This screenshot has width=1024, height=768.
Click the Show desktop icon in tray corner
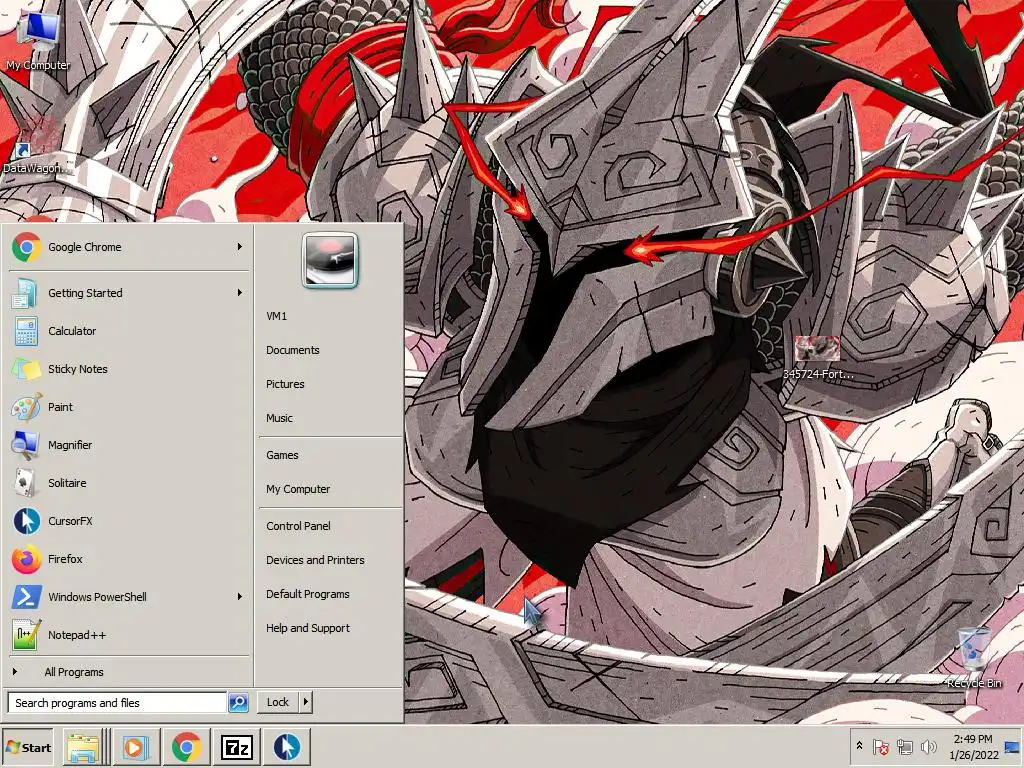tap(1014, 747)
